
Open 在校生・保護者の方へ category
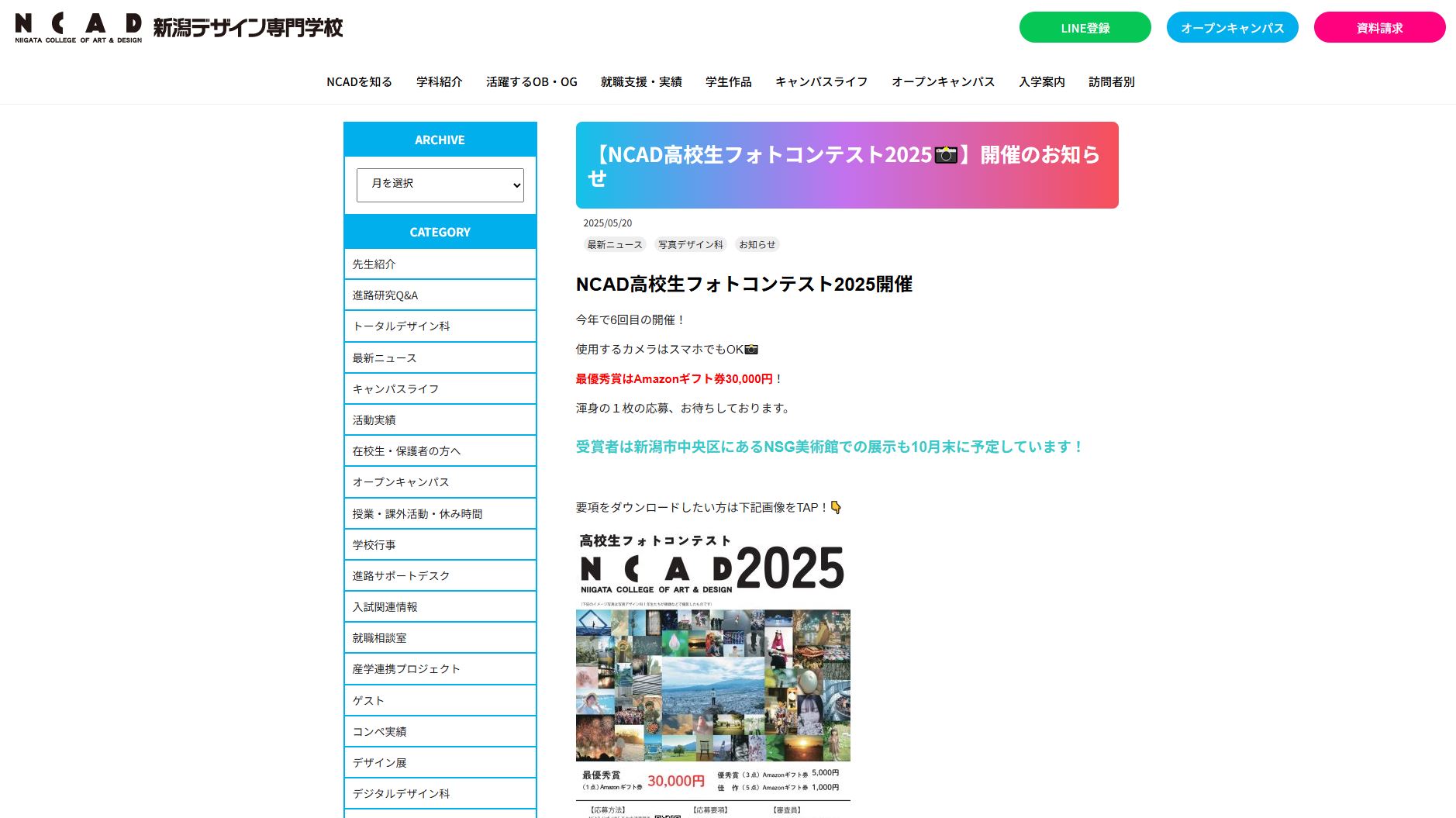[x=440, y=451]
